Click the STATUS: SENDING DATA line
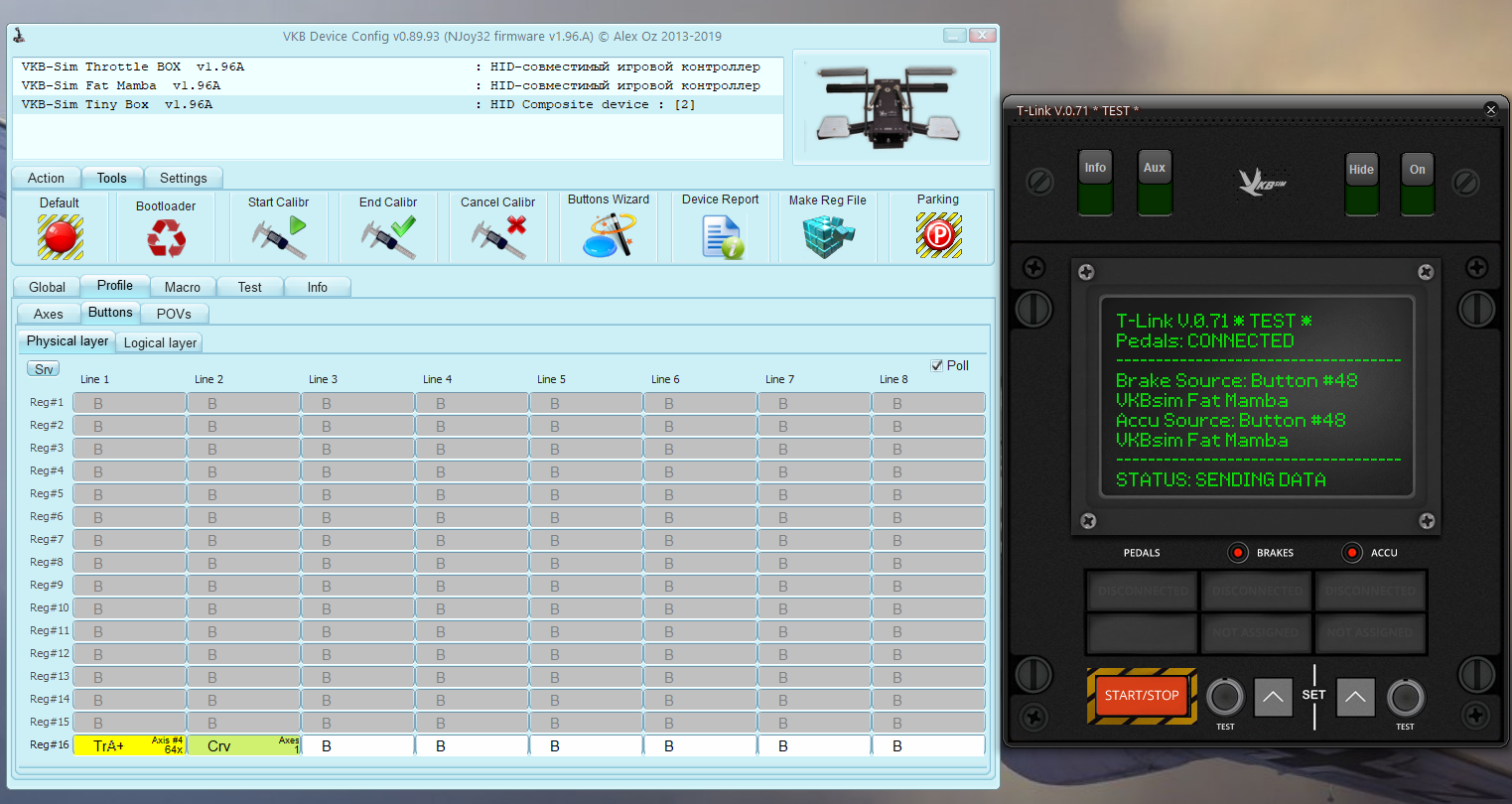Image resolution: width=1512 pixels, height=804 pixels. [x=1220, y=479]
